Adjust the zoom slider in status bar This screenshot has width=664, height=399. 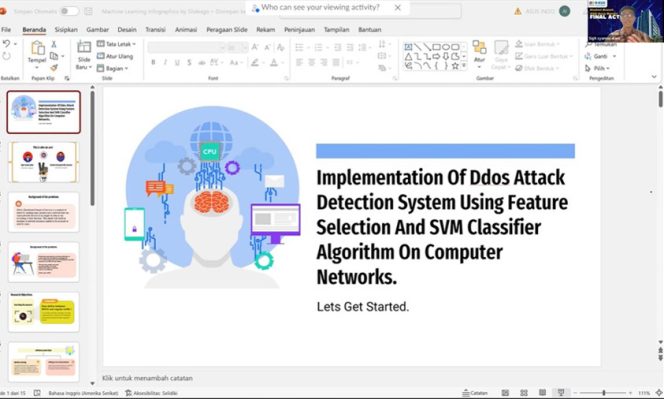click(x=603, y=393)
